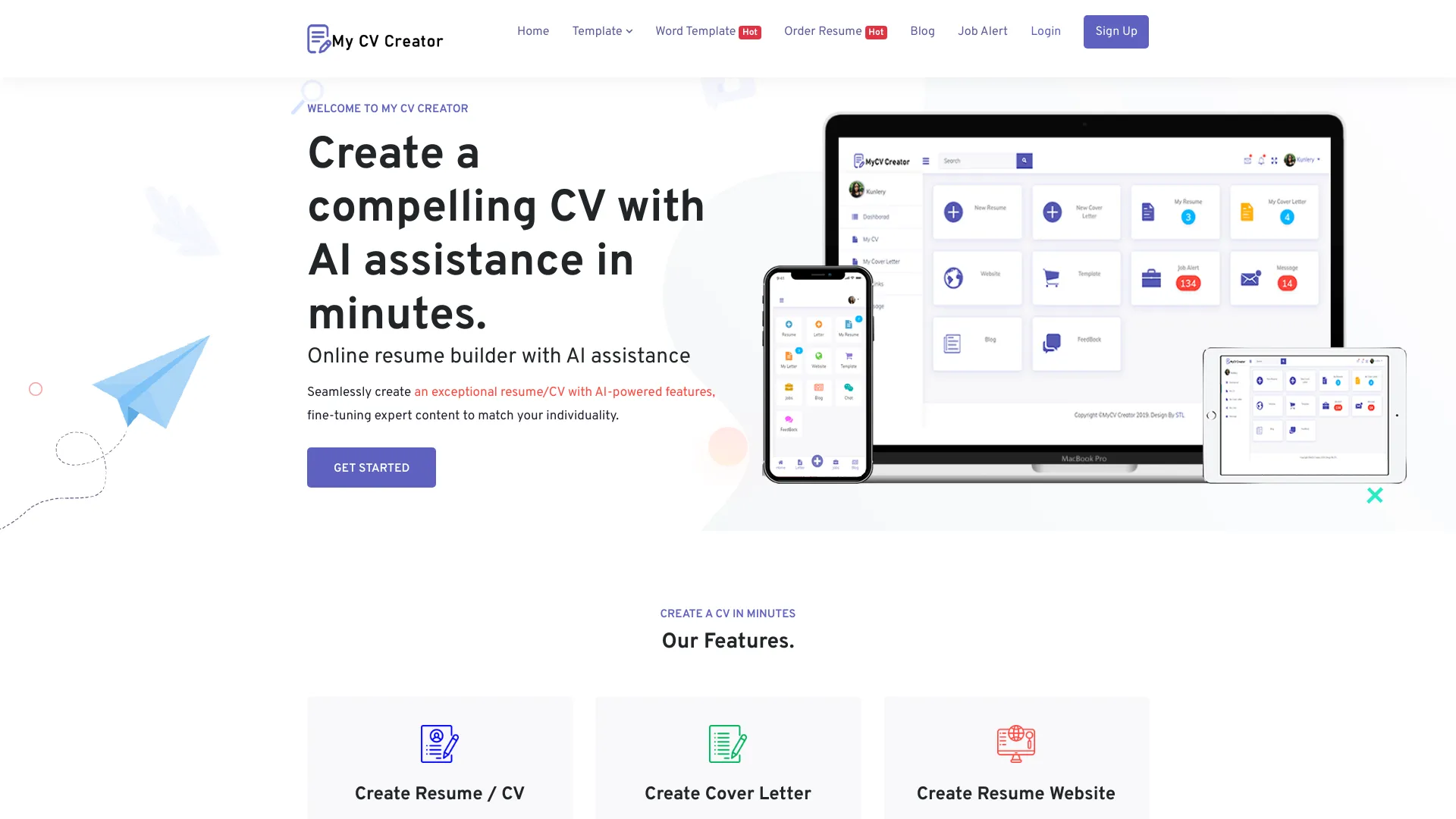Click the Sign Up button
The width and height of the screenshot is (1456, 819).
(x=1116, y=31)
